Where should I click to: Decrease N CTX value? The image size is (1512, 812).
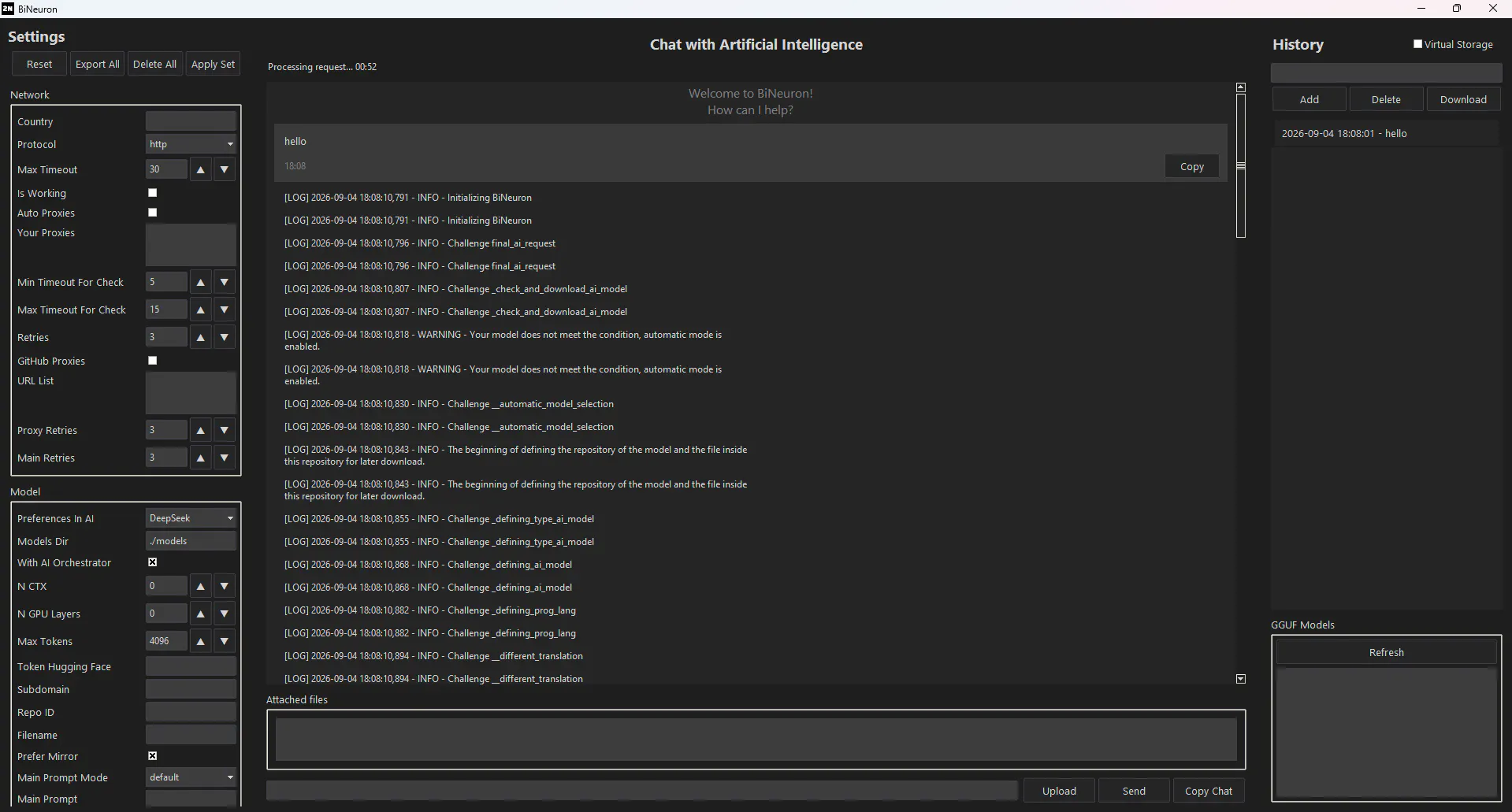(x=225, y=586)
